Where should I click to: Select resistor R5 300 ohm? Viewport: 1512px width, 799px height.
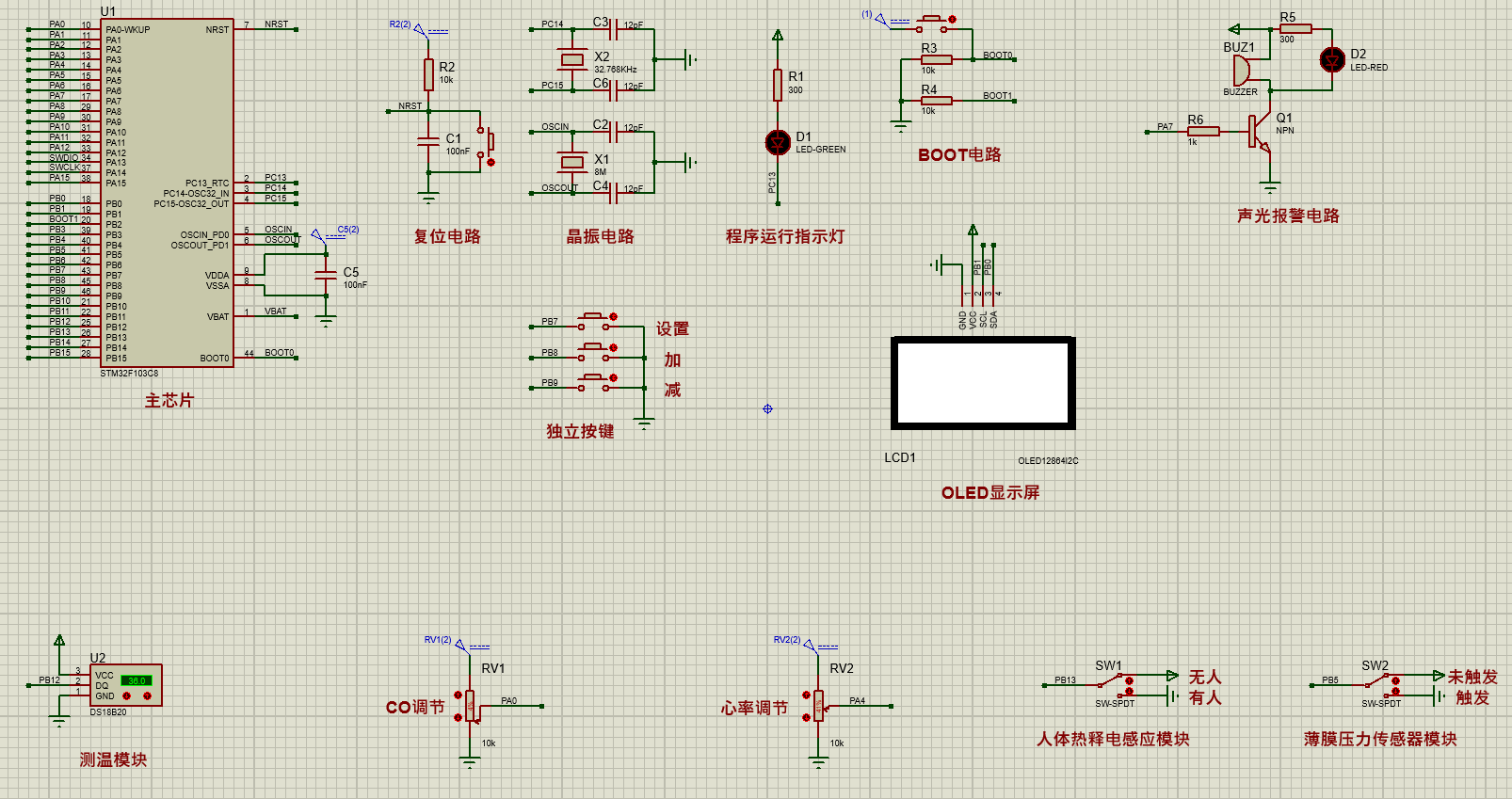pos(1295,29)
